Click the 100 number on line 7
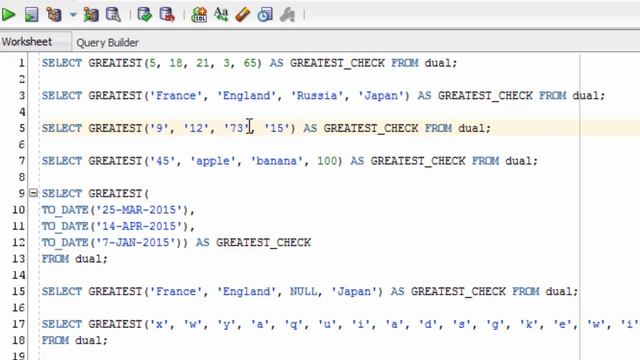The height and width of the screenshot is (360, 640). 327,161
